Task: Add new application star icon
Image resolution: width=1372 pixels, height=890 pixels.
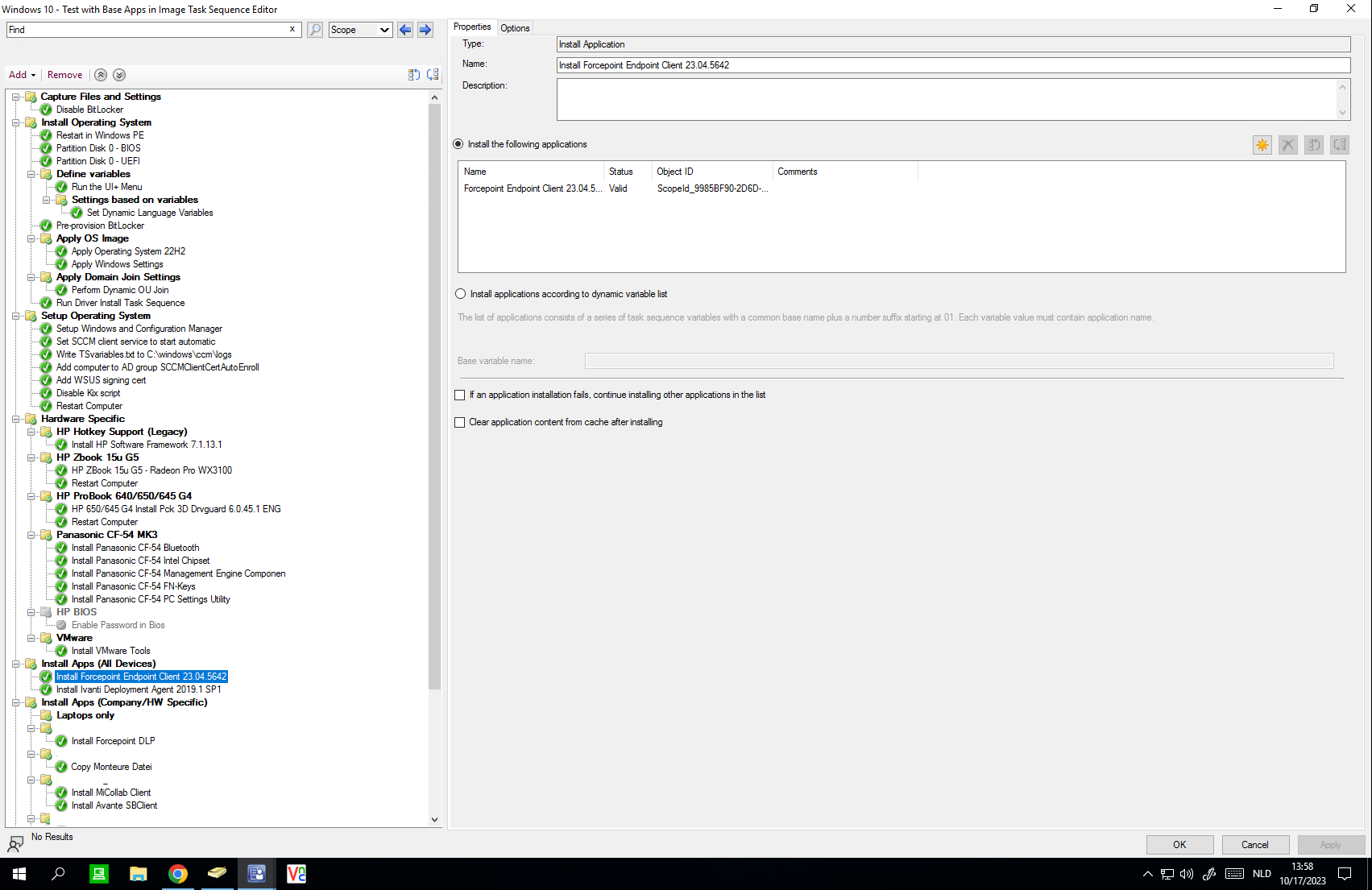Action: click(1262, 145)
